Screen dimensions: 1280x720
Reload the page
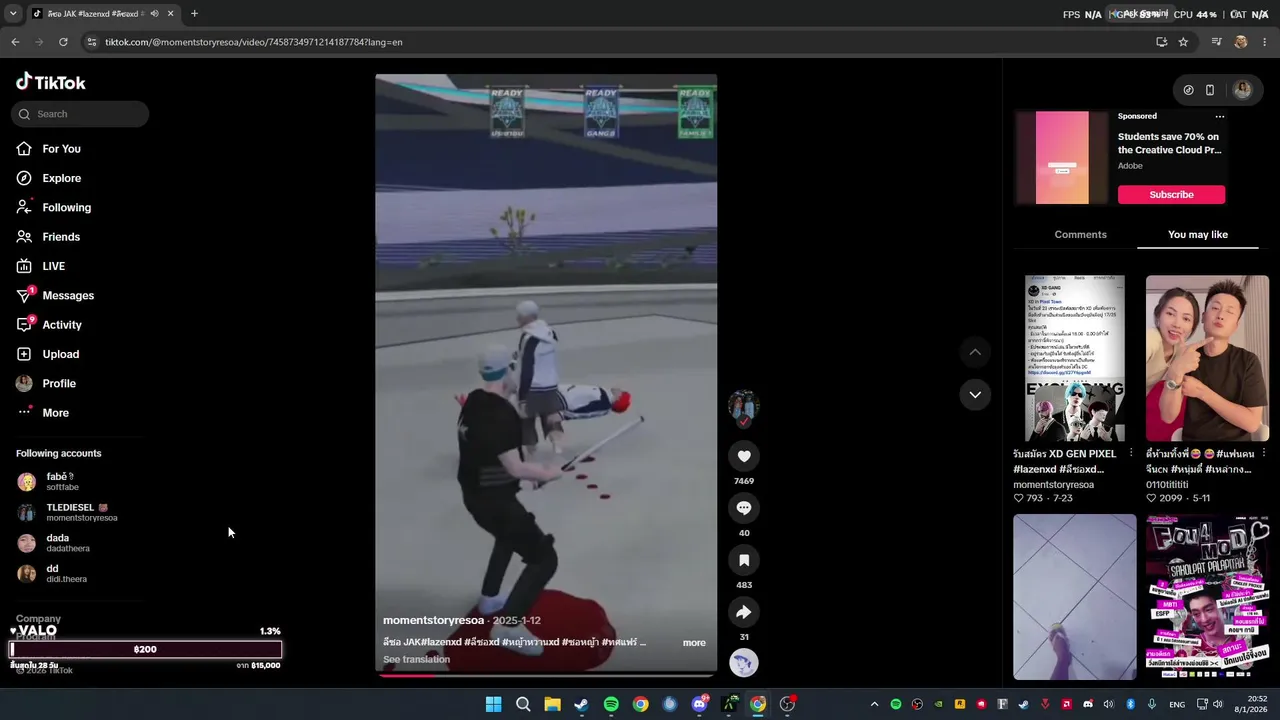tap(63, 42)
